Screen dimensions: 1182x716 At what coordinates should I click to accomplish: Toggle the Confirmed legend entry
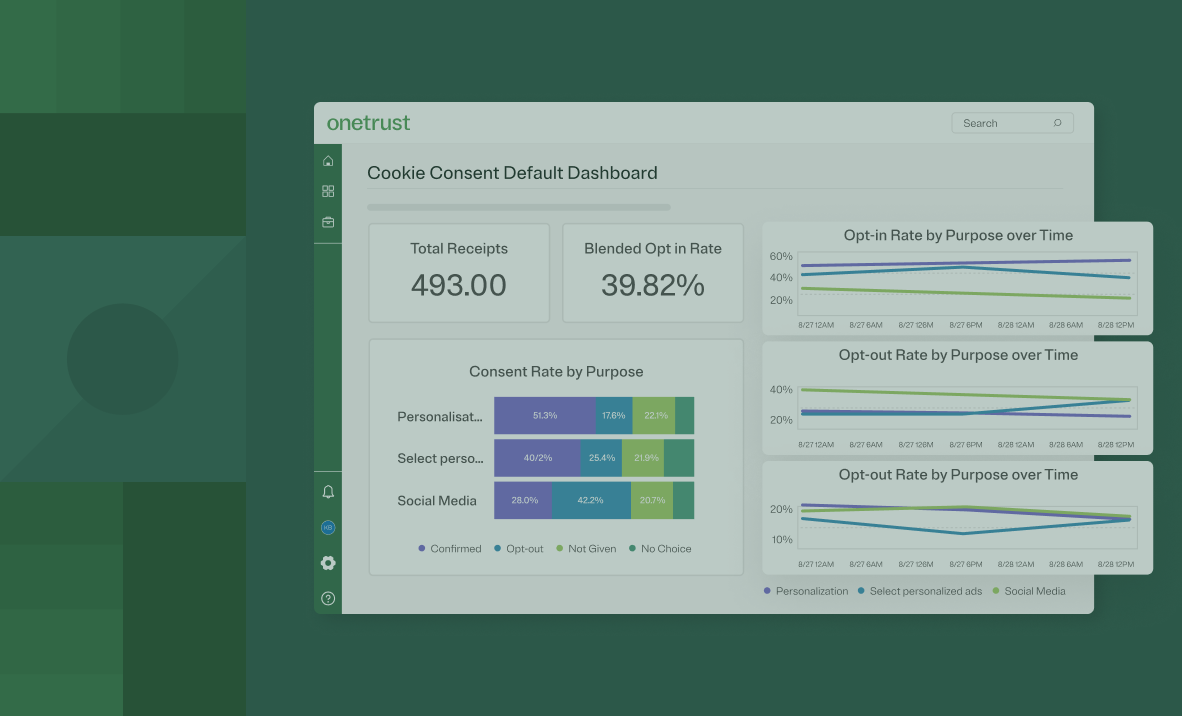pyautogui.click(x=449, y=548)
